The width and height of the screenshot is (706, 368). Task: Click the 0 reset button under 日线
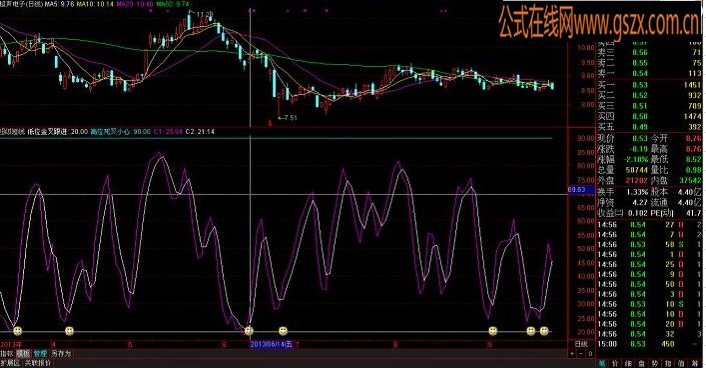590,354
